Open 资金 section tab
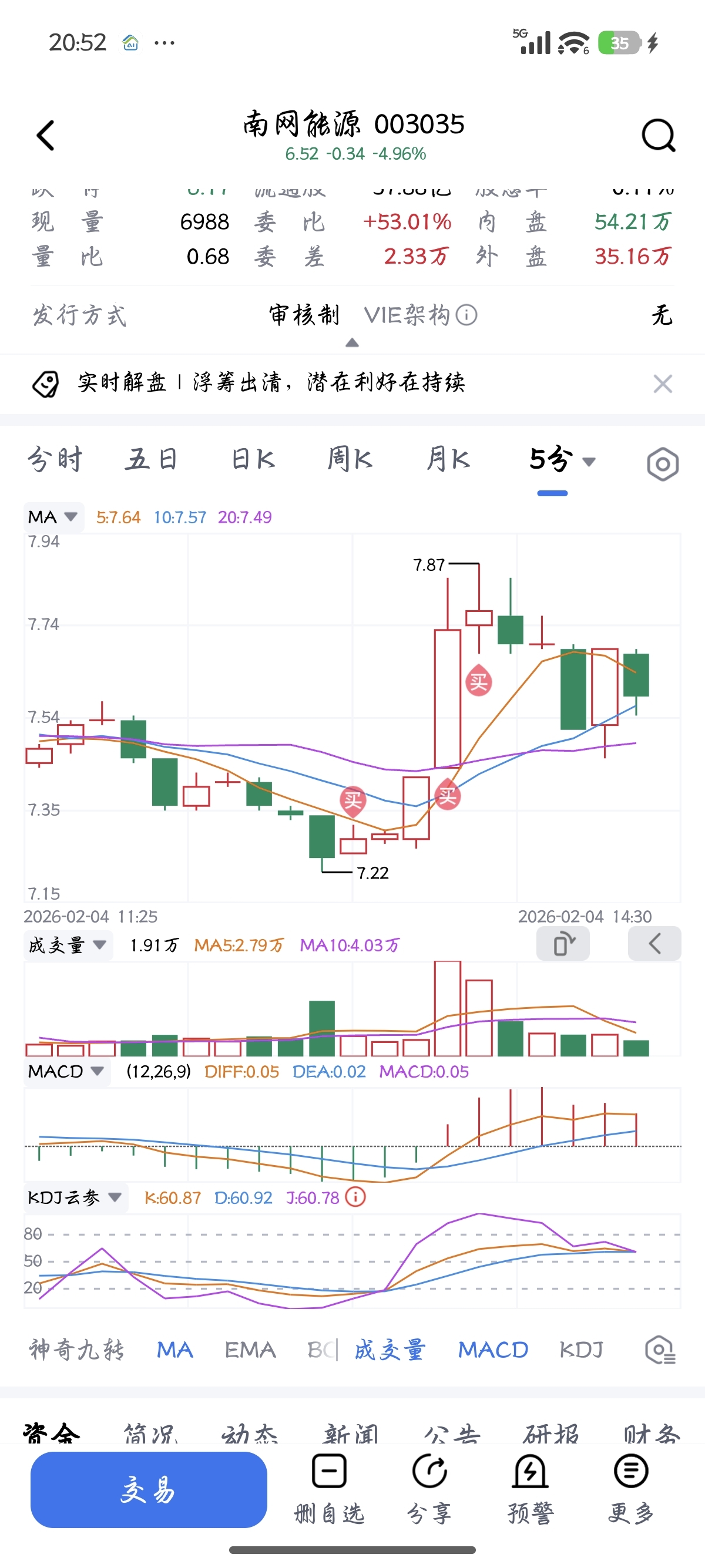 pos(51,1434)
